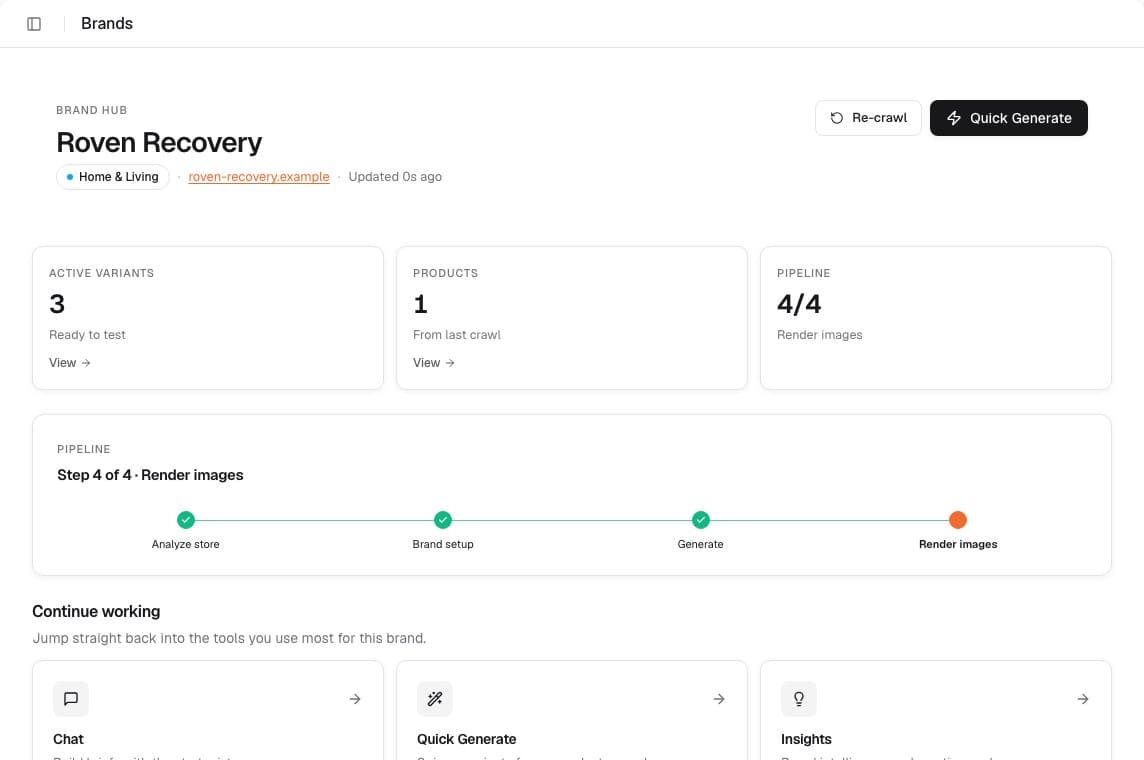Click the Re-crawl button
The height and width of the screenshot is (760, 1144).
868,118
